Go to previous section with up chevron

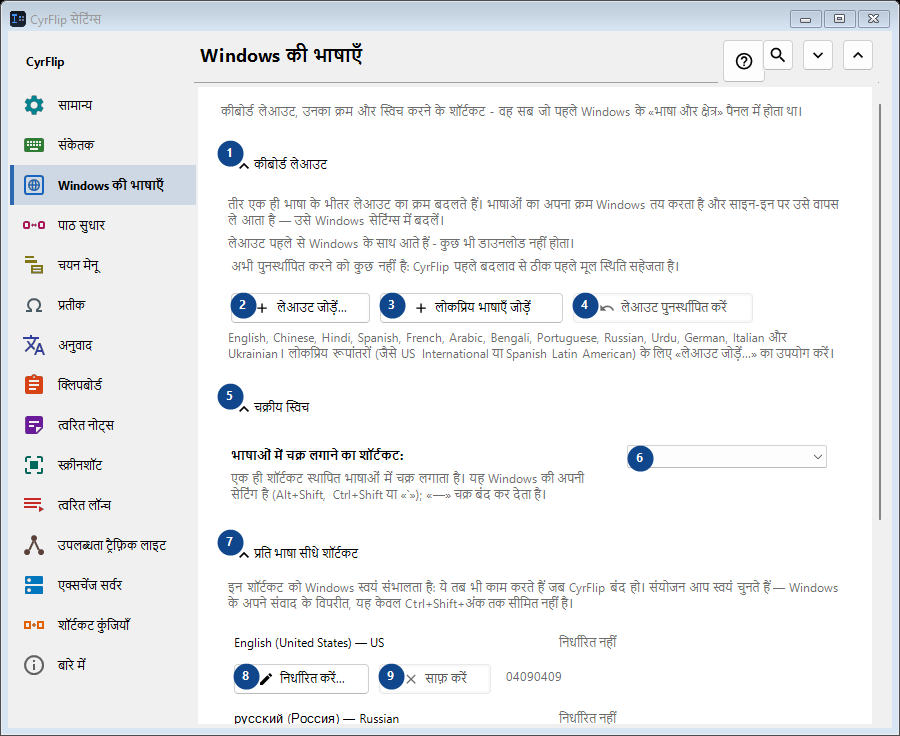click(858, 55)
